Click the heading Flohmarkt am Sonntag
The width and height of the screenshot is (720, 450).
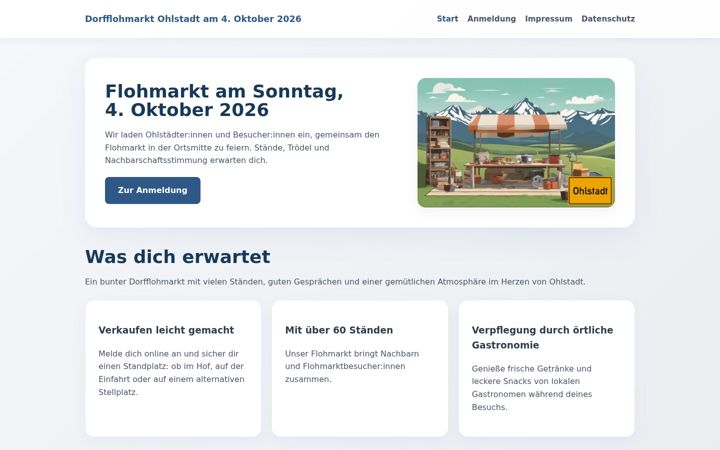click(x=224, y=101)
